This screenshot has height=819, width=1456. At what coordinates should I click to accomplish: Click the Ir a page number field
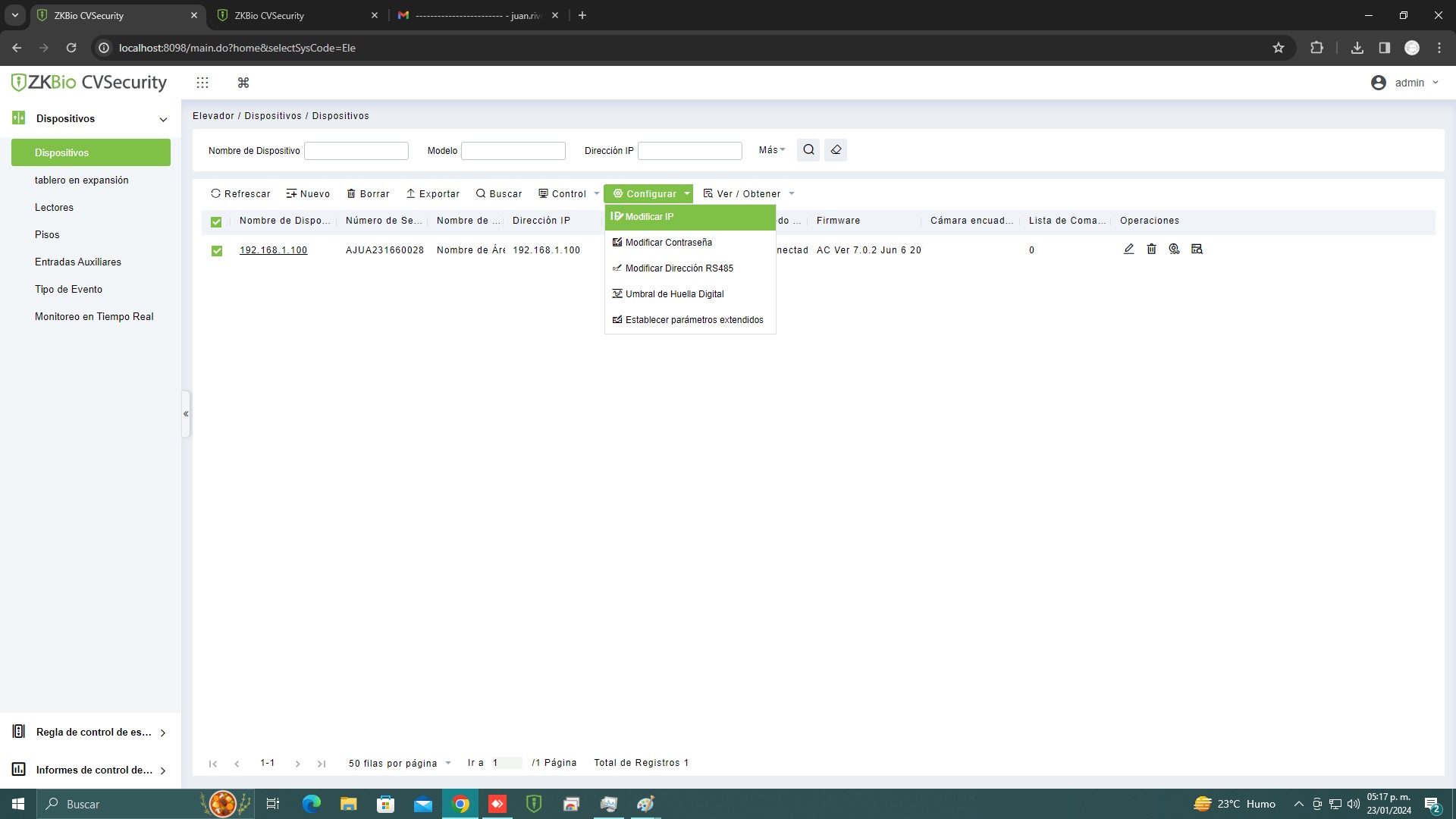(506, 763)
